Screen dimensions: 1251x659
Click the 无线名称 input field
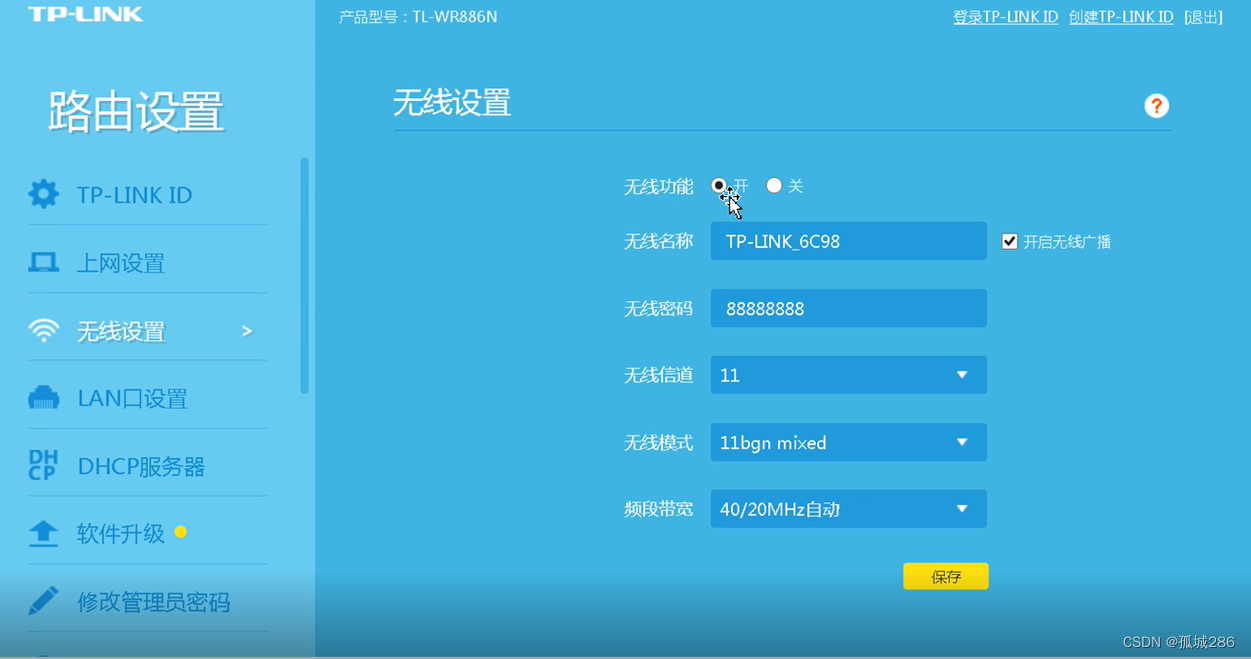849,241
